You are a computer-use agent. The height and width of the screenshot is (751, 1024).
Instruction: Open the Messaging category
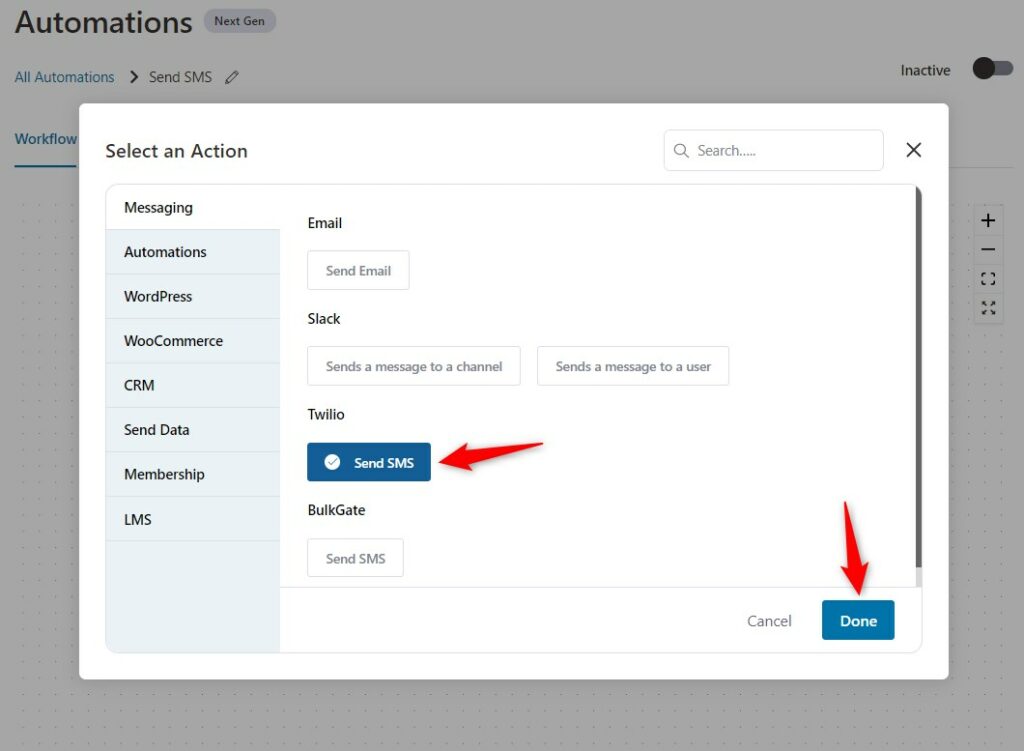(193, 208)
